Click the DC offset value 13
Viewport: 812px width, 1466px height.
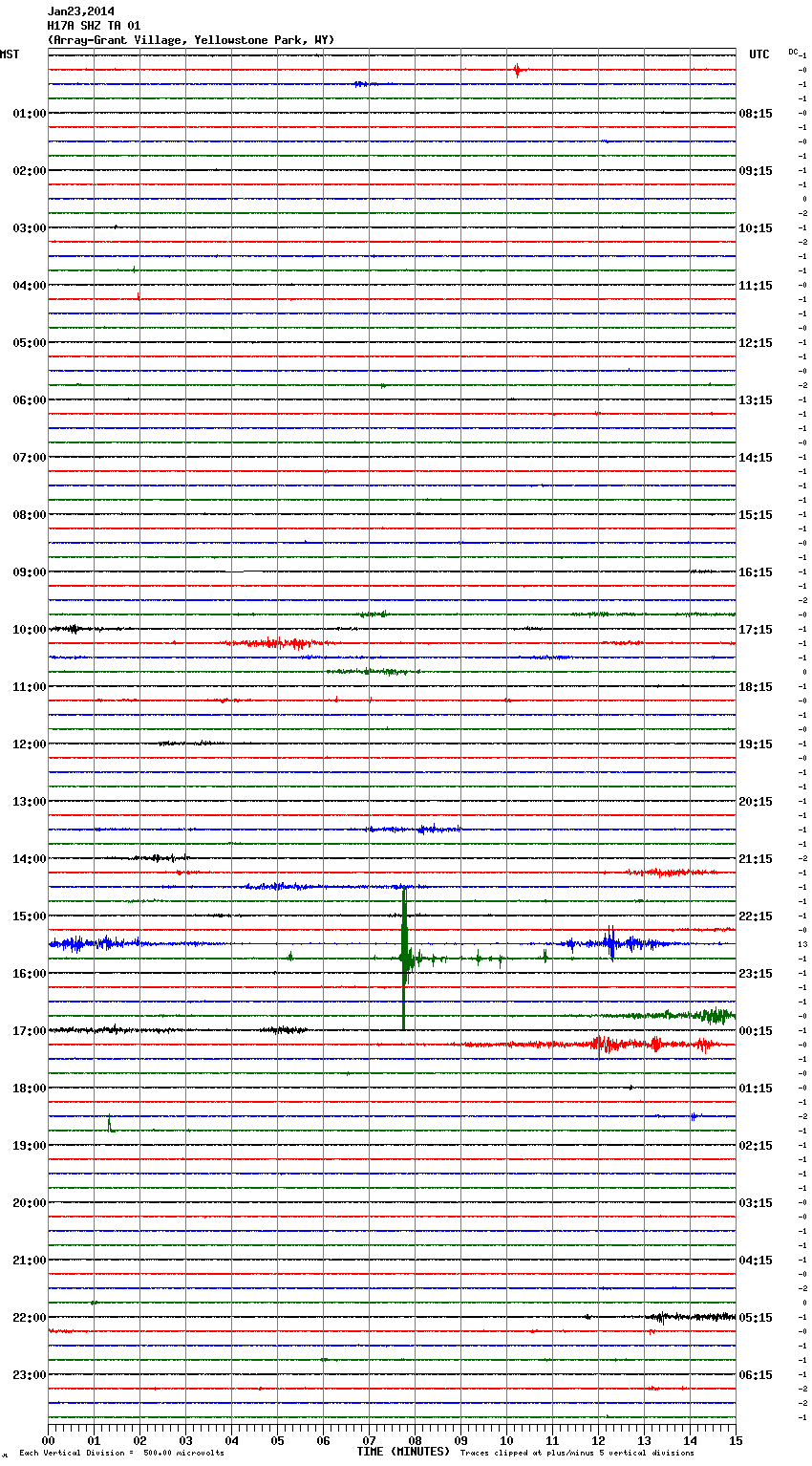[x=803, y=944]
